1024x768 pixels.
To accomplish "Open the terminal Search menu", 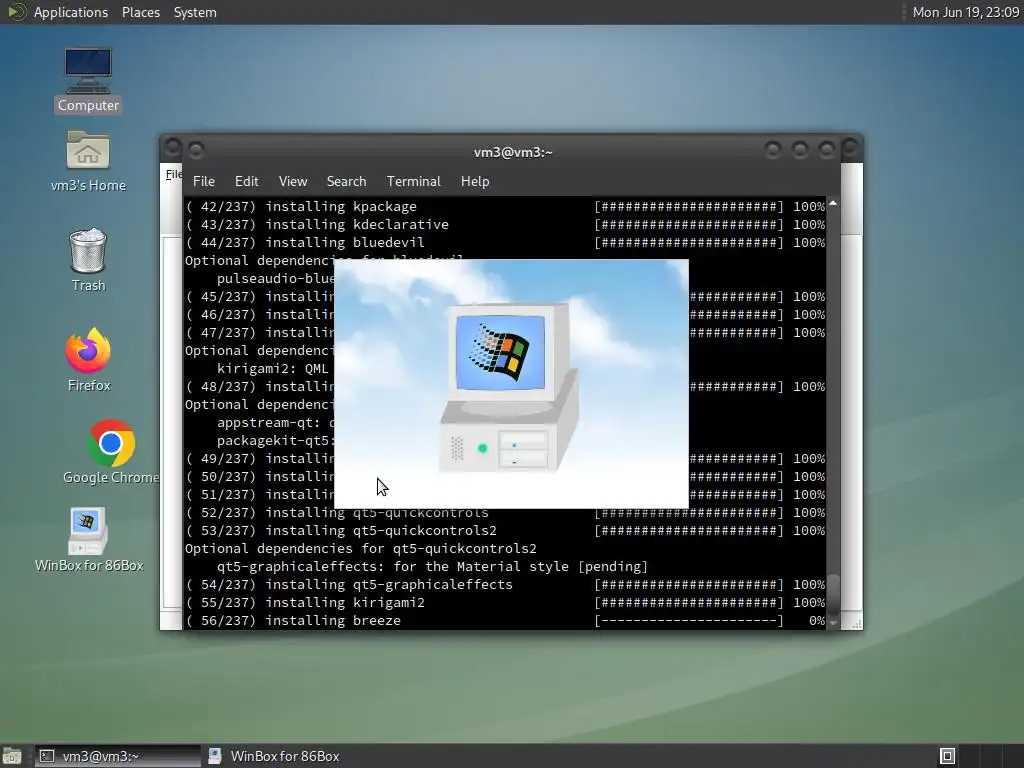I will click(346, 181).
